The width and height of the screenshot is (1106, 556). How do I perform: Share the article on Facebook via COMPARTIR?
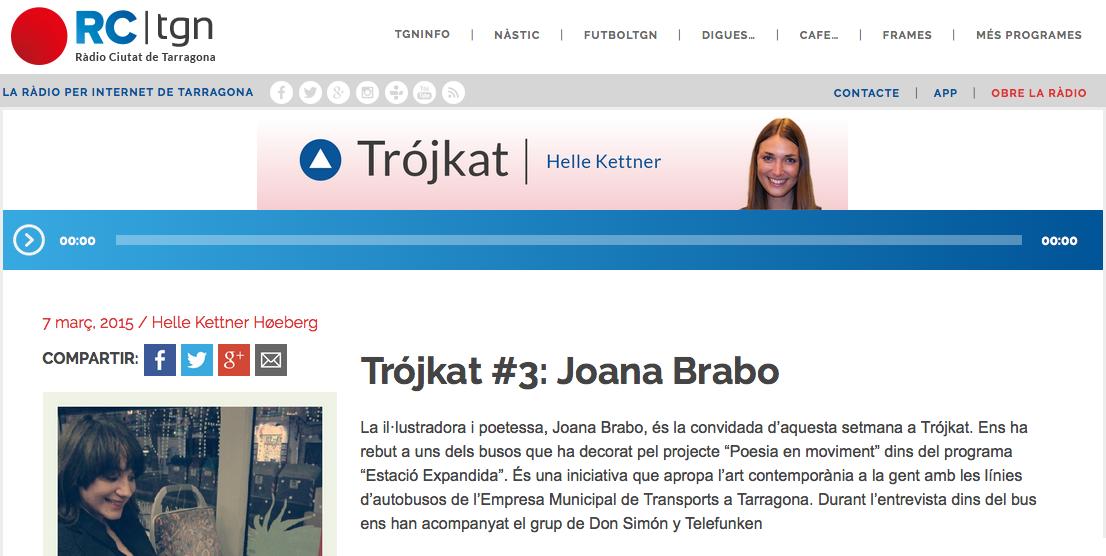tap(160, 360)
